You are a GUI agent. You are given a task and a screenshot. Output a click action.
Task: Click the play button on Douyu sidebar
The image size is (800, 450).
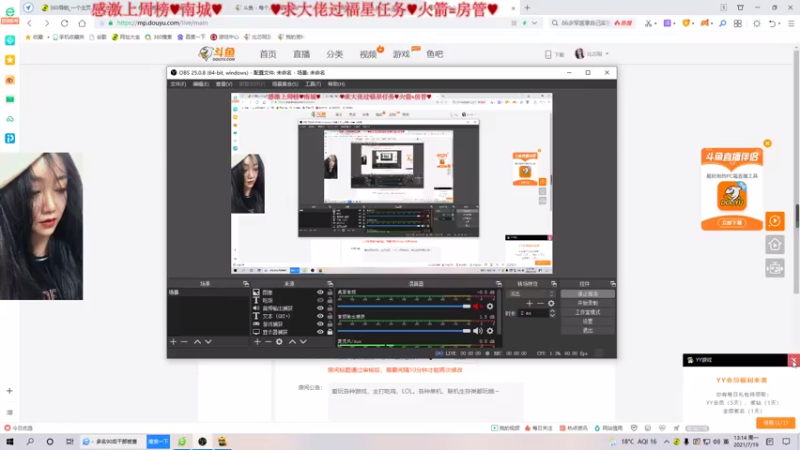coord(774,221)
